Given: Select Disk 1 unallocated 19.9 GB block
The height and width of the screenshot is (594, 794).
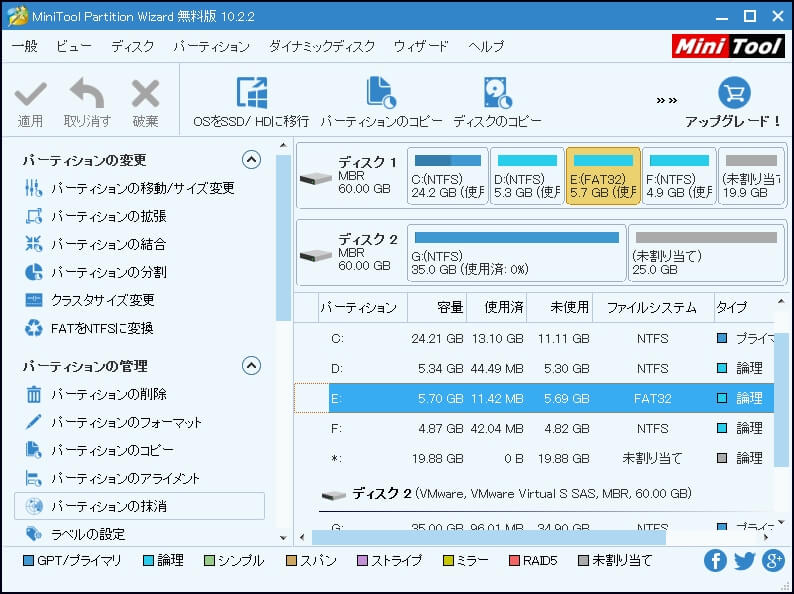Looking at the screenshot, I should point(751,176).
